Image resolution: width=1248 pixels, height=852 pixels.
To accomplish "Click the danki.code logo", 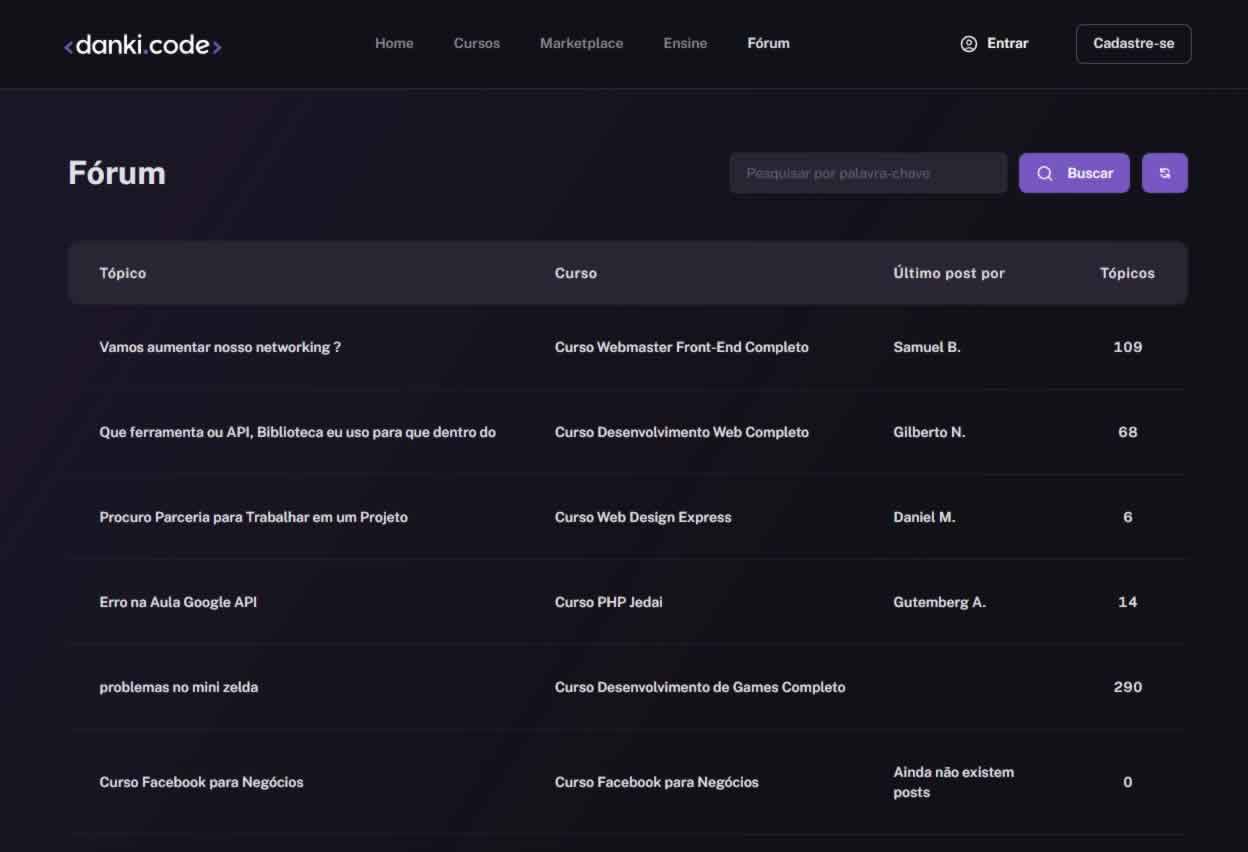I will coord(143,45).
